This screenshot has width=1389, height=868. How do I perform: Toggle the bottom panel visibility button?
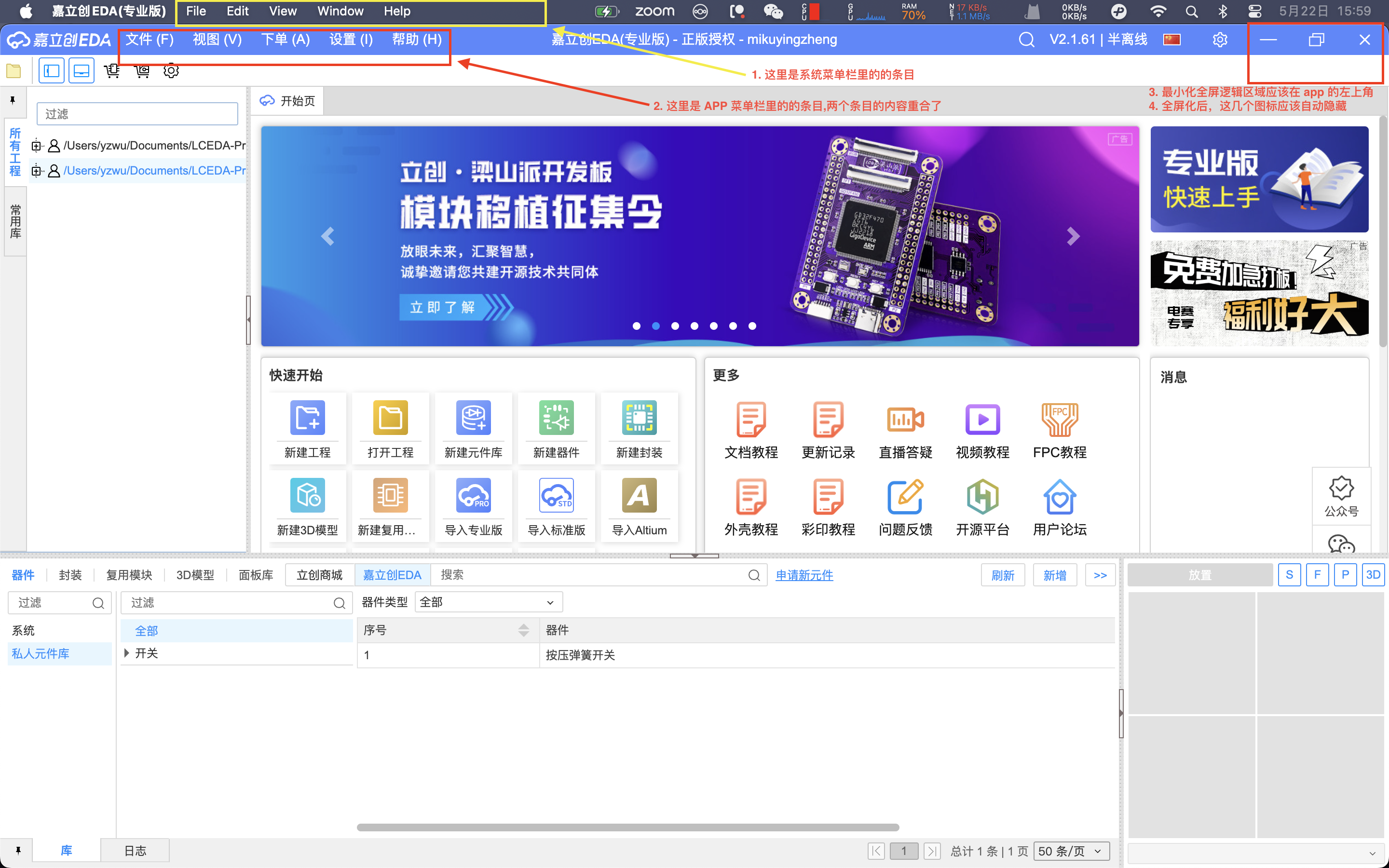82,70
